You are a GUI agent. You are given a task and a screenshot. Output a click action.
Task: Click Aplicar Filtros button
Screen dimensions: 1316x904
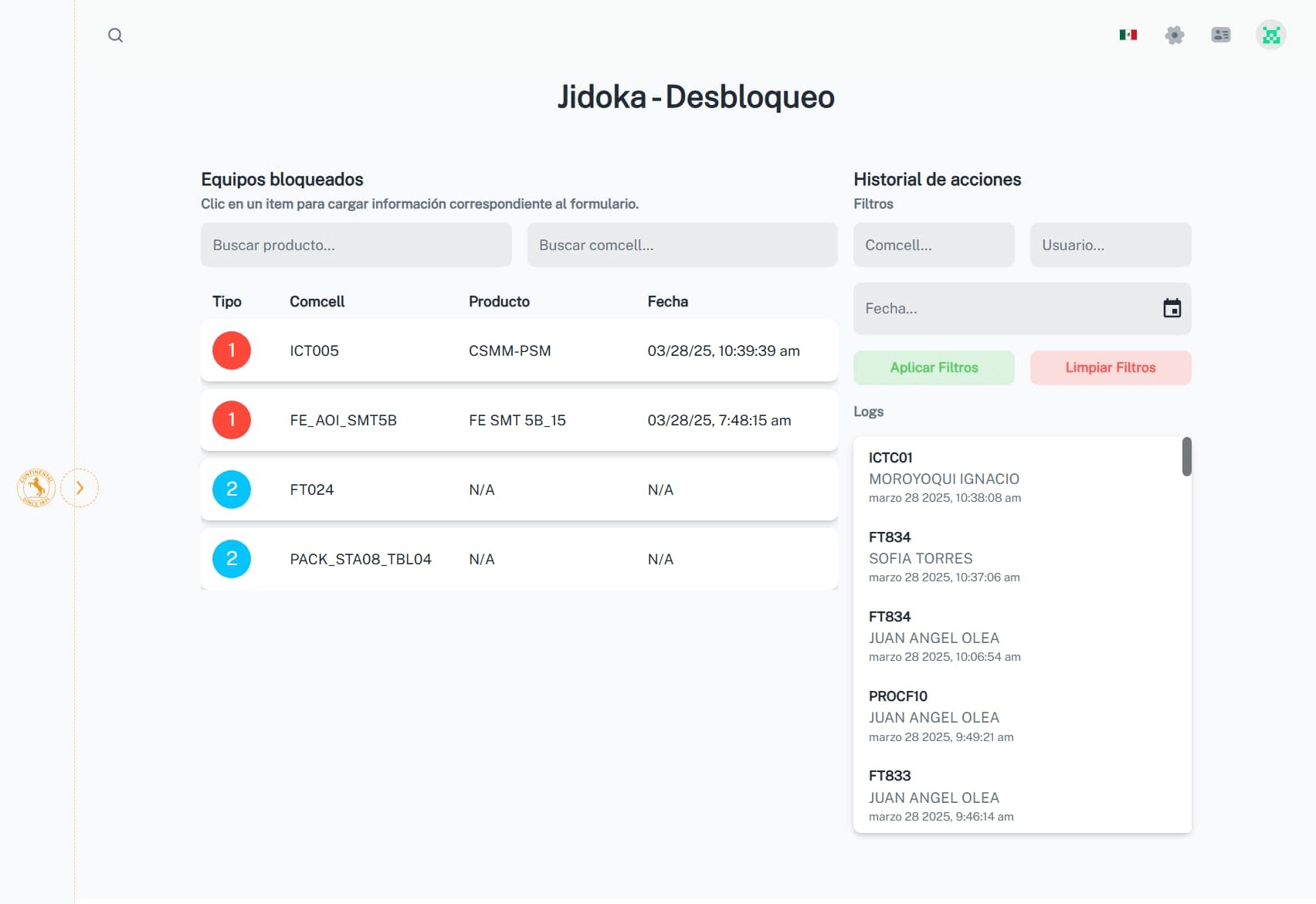933,367
